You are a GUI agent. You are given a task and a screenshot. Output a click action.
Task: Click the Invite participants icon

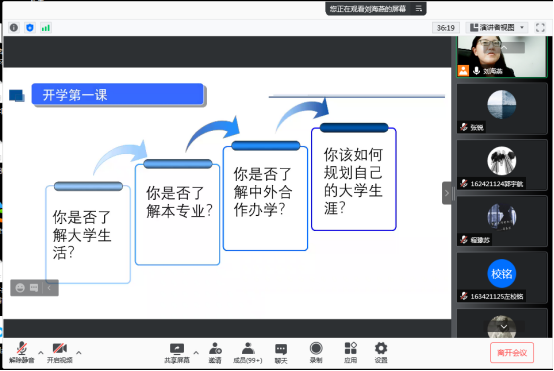[215, 353]
